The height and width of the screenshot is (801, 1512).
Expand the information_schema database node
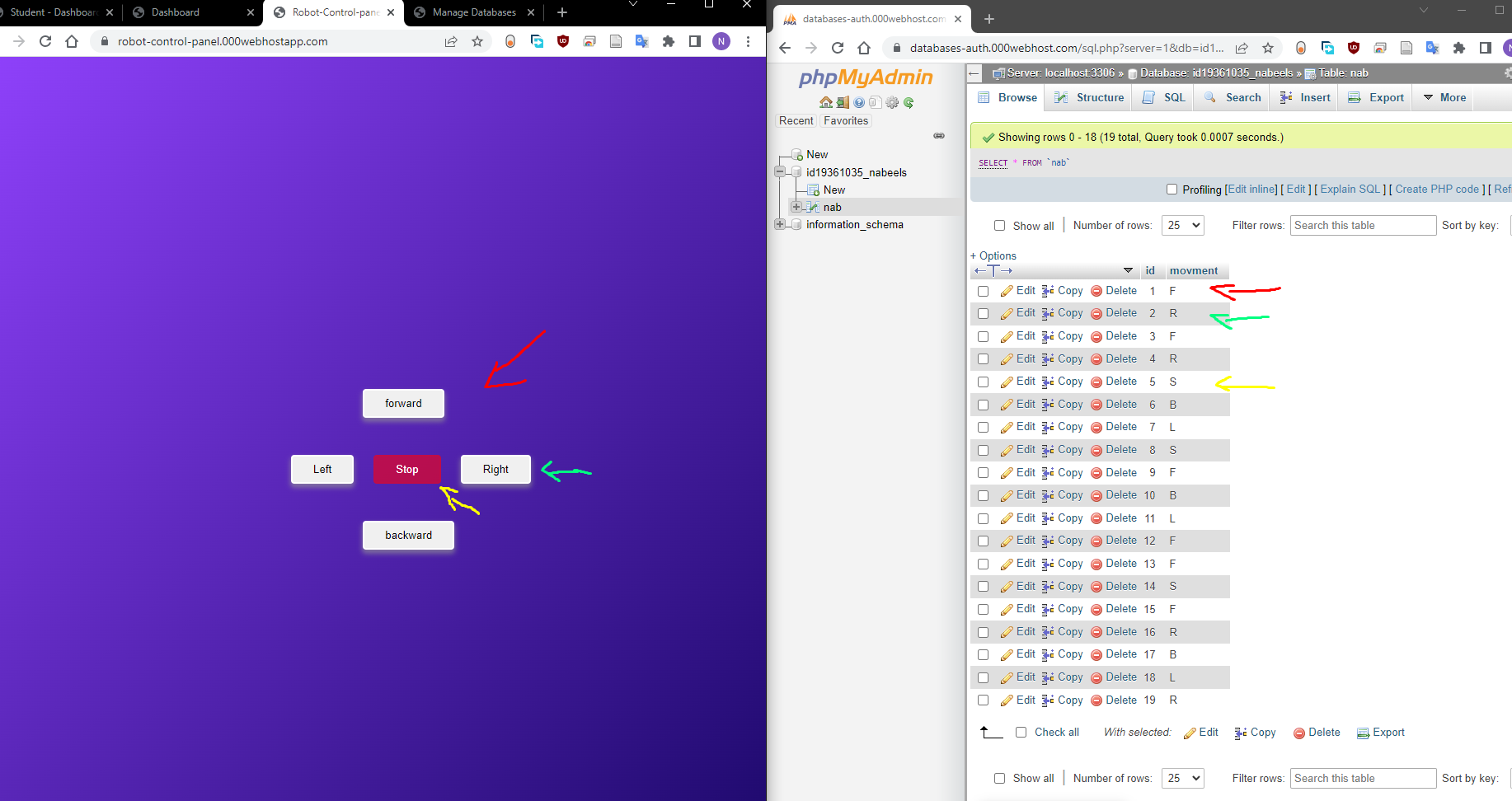point(781,224)
